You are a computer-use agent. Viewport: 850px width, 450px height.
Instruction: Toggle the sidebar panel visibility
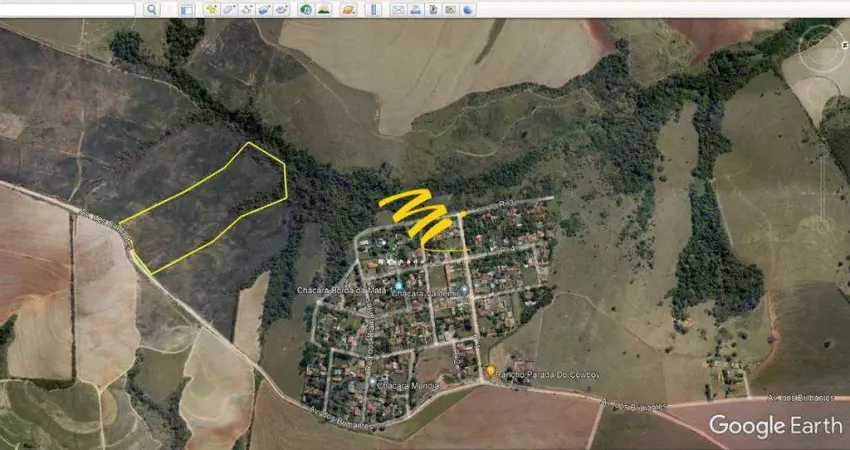[x=186, y=9]
